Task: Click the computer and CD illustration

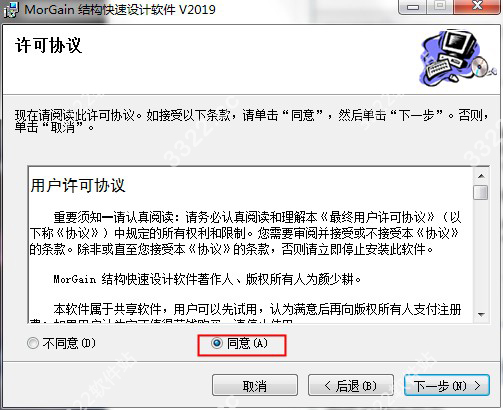Action: [458, 58]
